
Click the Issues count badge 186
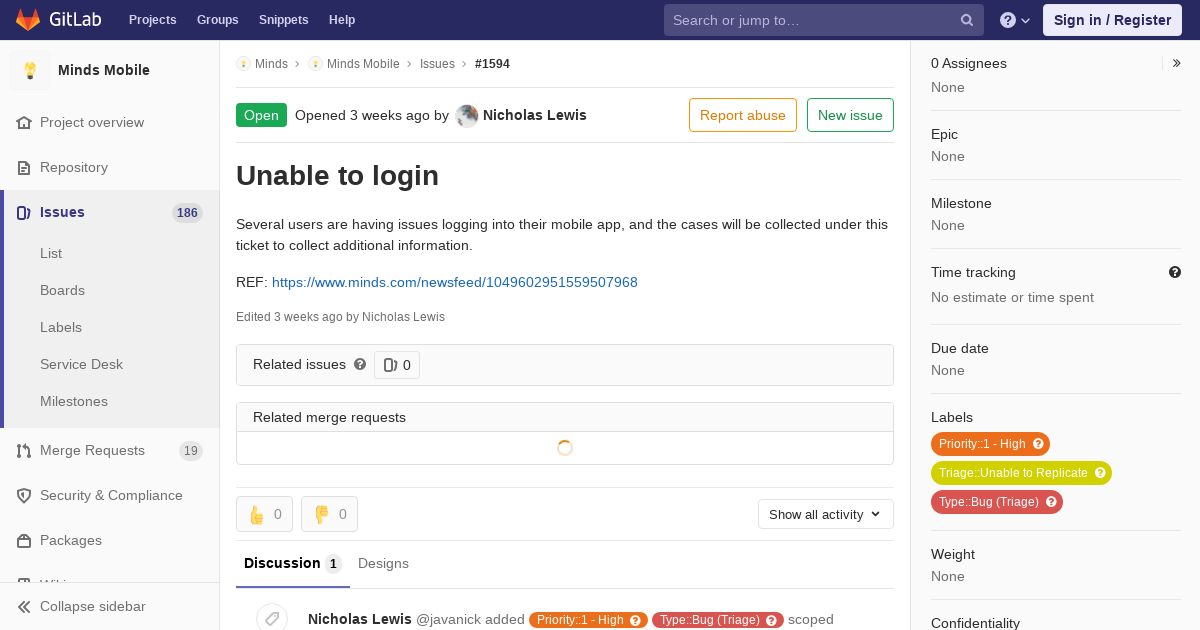(187, 213)
